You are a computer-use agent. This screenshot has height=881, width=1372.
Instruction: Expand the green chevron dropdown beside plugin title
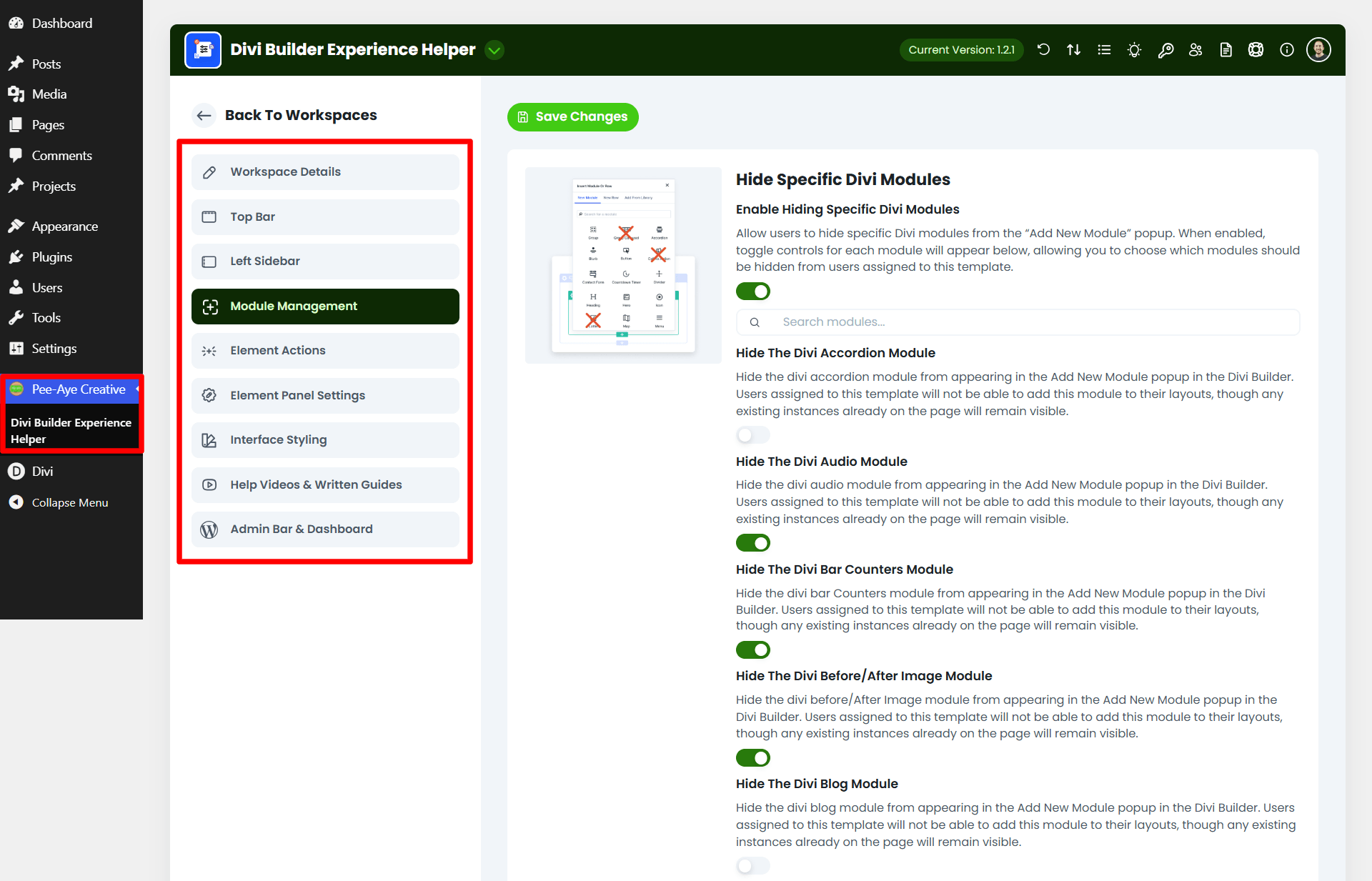point(494,50)
